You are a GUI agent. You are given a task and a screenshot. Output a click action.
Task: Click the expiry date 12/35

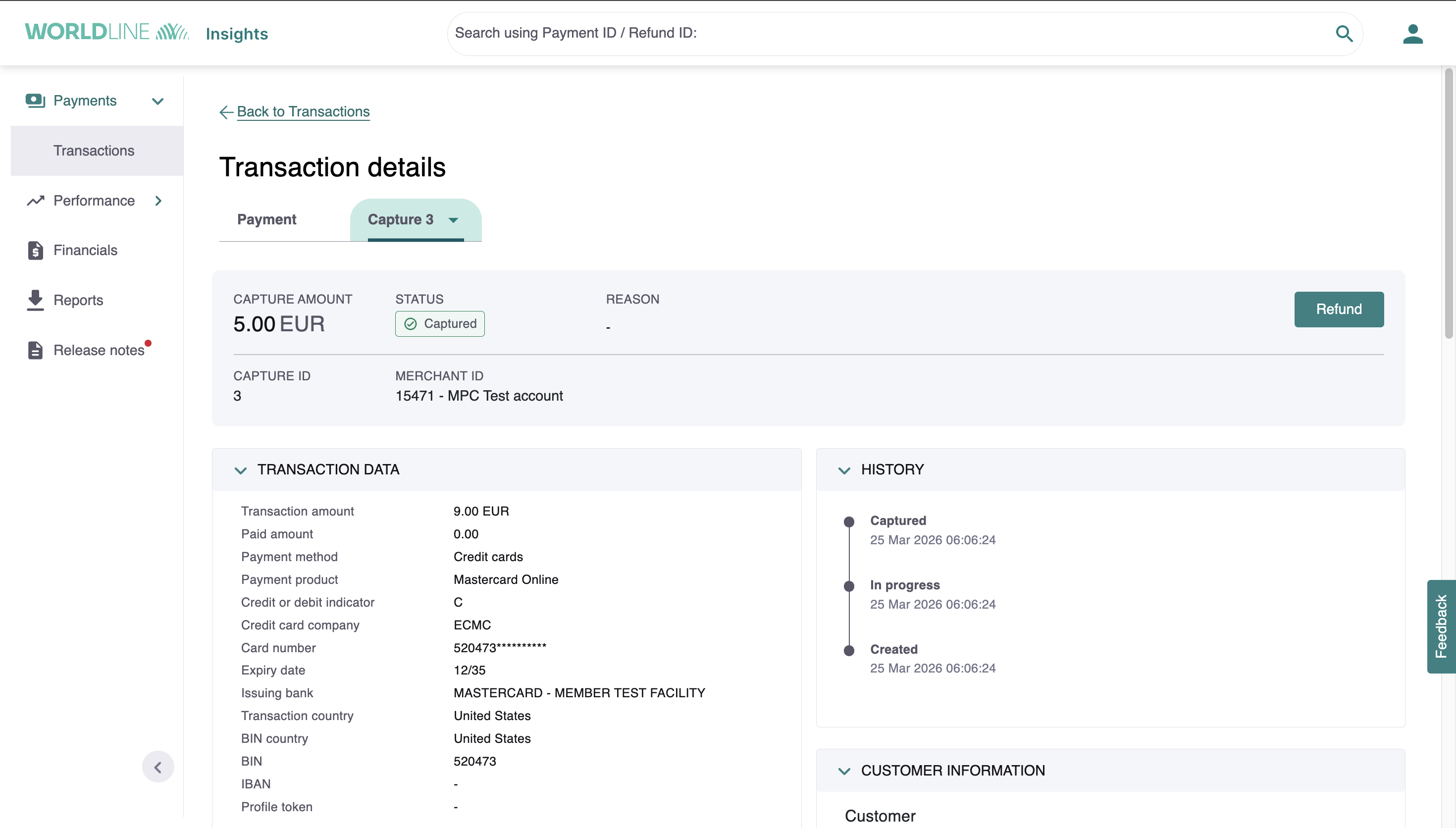coord(469,671)
